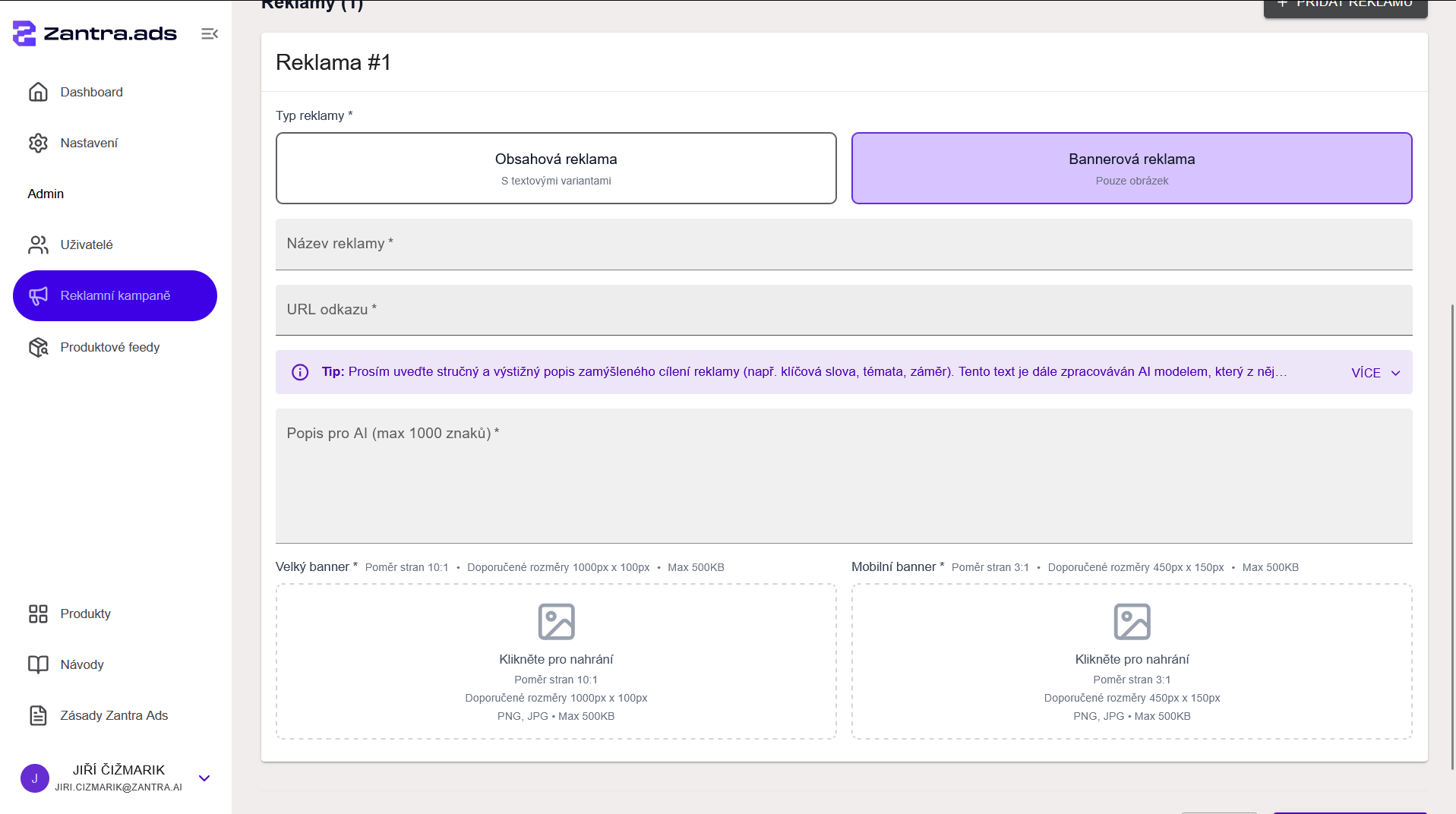Click the Produkty grid icon

point(38,614)
